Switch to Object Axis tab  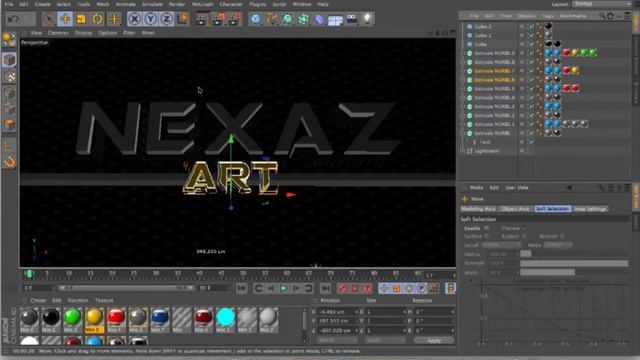(x=515, y=209)
